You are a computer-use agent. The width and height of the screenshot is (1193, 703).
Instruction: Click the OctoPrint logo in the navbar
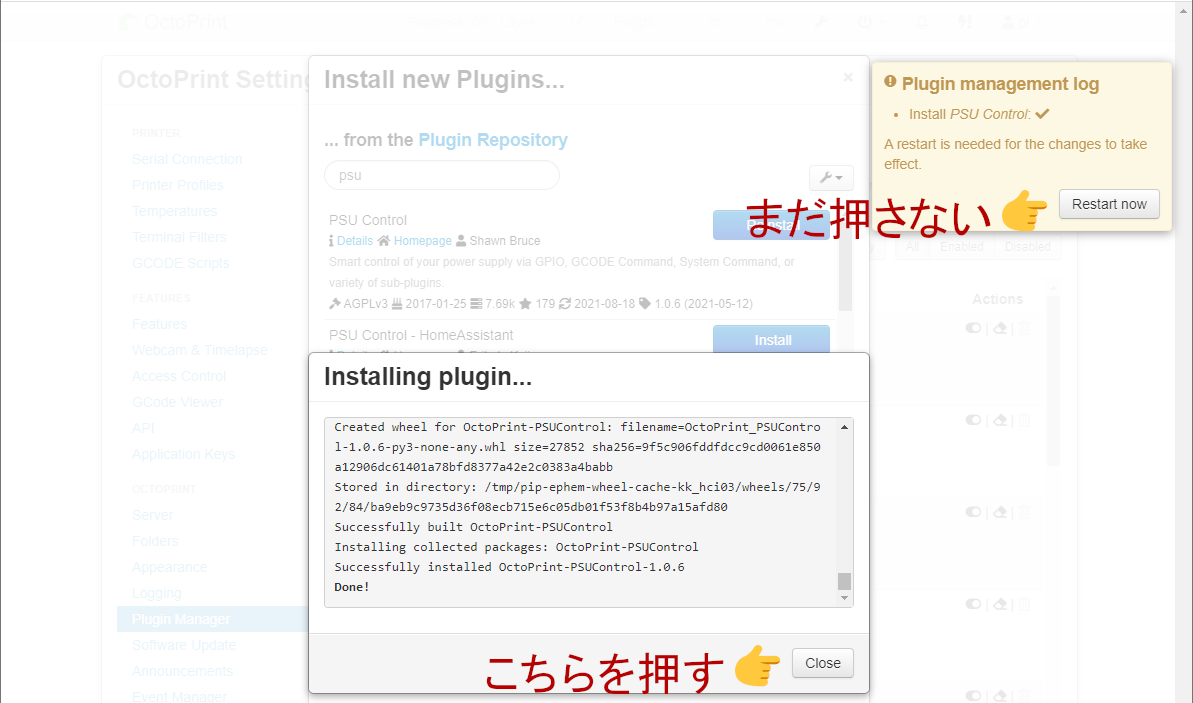173,23
